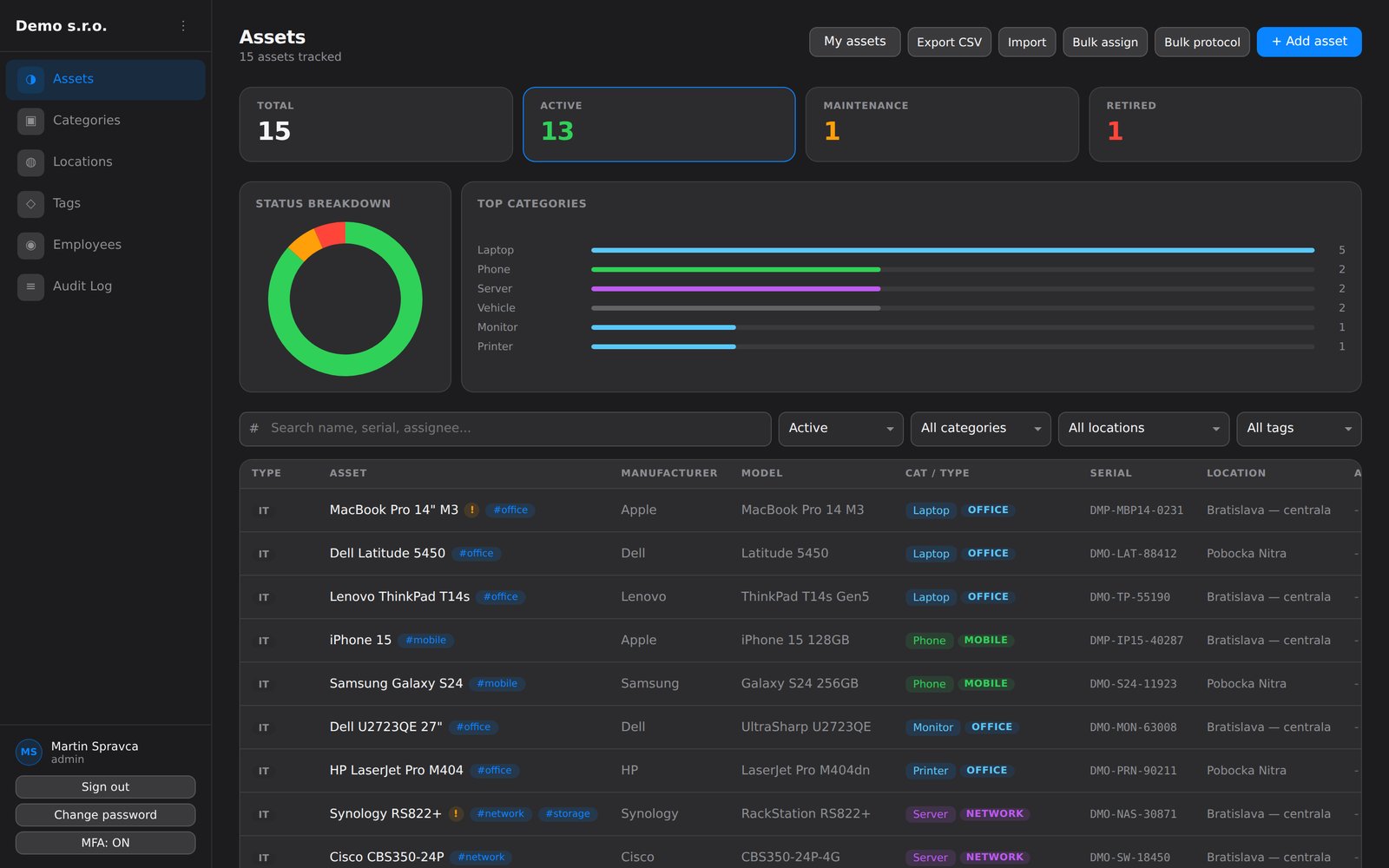Open the All locations dropdown

pos(1143,429)
